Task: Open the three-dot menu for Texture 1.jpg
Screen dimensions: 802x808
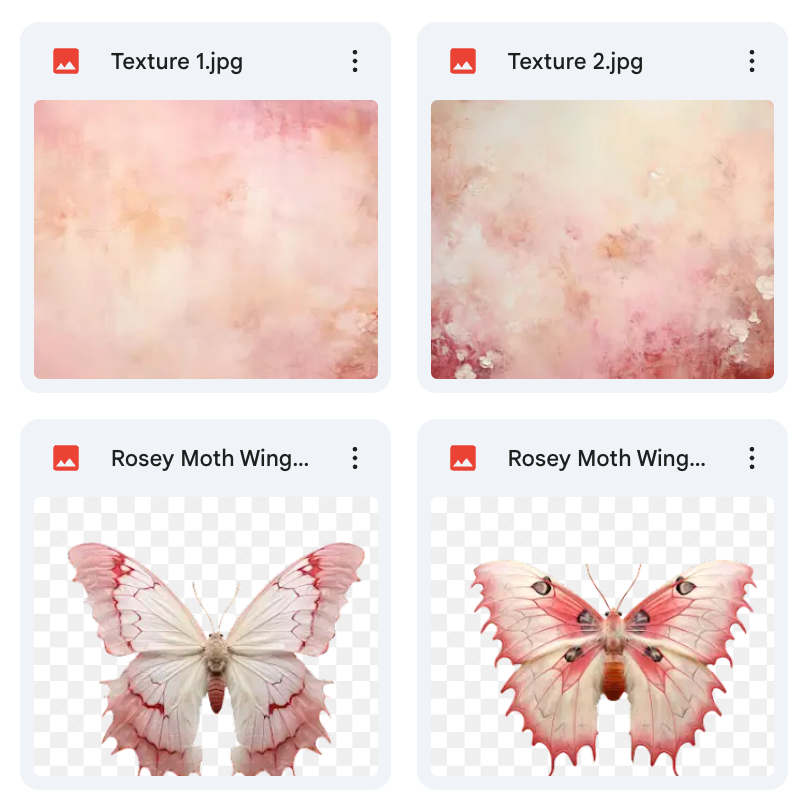Action: point(355,61)
